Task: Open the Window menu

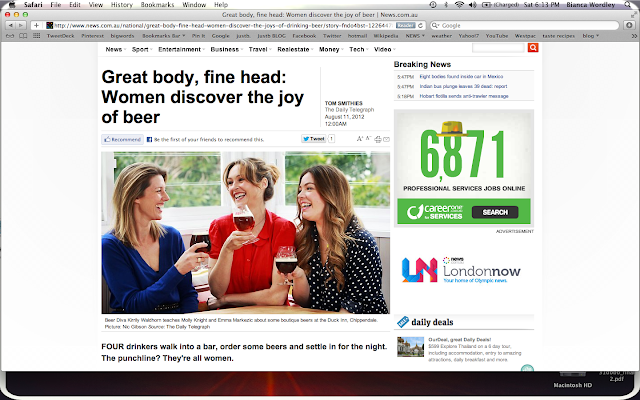Action: pyautogui.click(x=194, y=4)
